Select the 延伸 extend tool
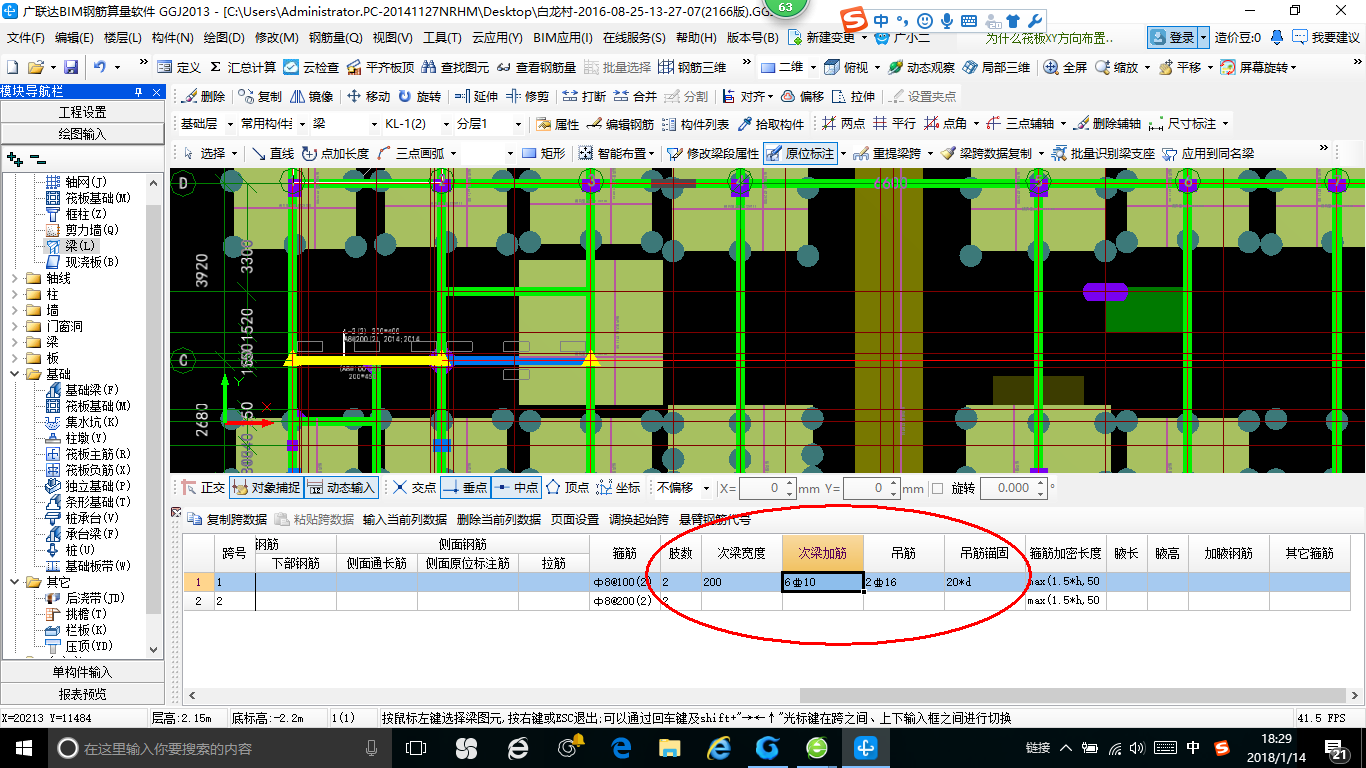The width and height of the screenshot is (1366, 768). point(476,96)
